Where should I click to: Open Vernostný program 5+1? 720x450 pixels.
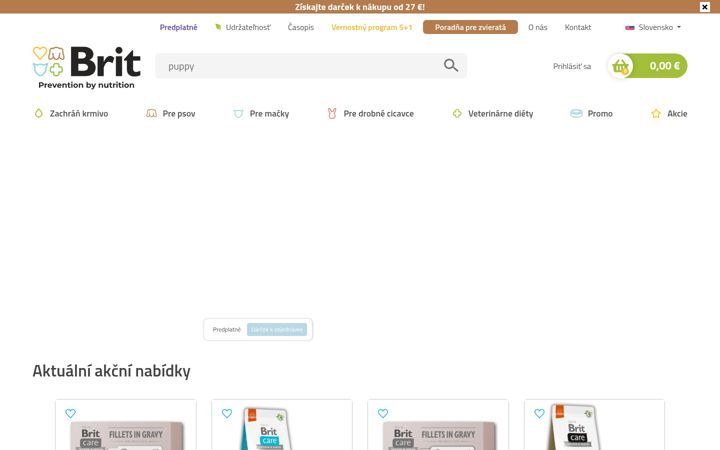coord(371,27)
